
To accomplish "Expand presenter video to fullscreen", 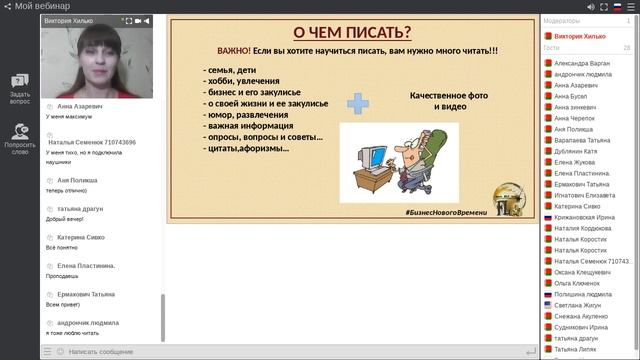I will (129, 21).
